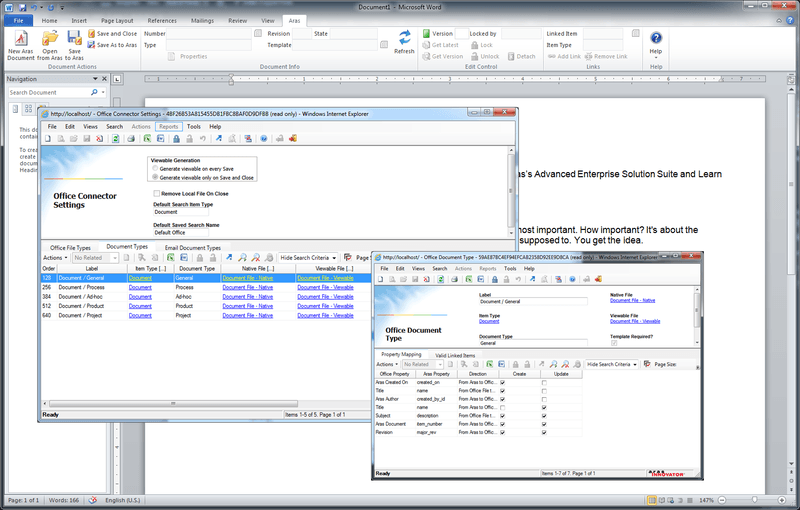Click the green Version icon in Edit Control
The height and width of the screenshot is (510, 800).
click(426, 34)
